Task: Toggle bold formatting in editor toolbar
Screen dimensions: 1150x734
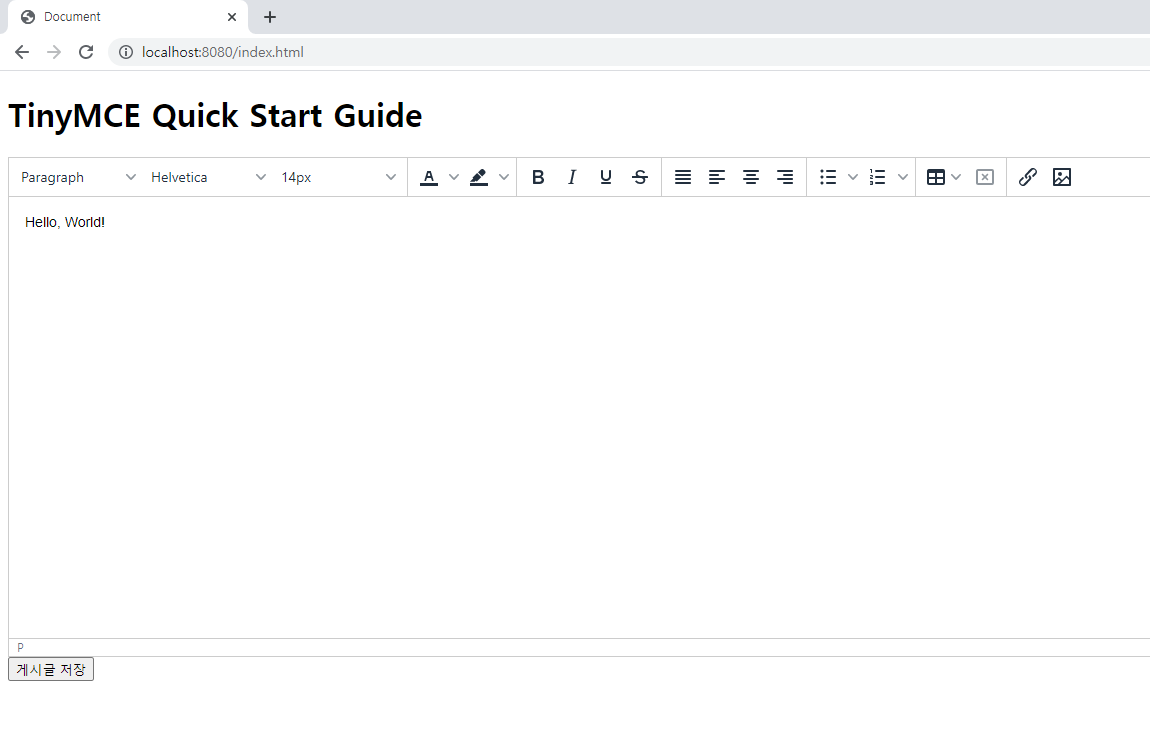Action: [x=538, y=177]
